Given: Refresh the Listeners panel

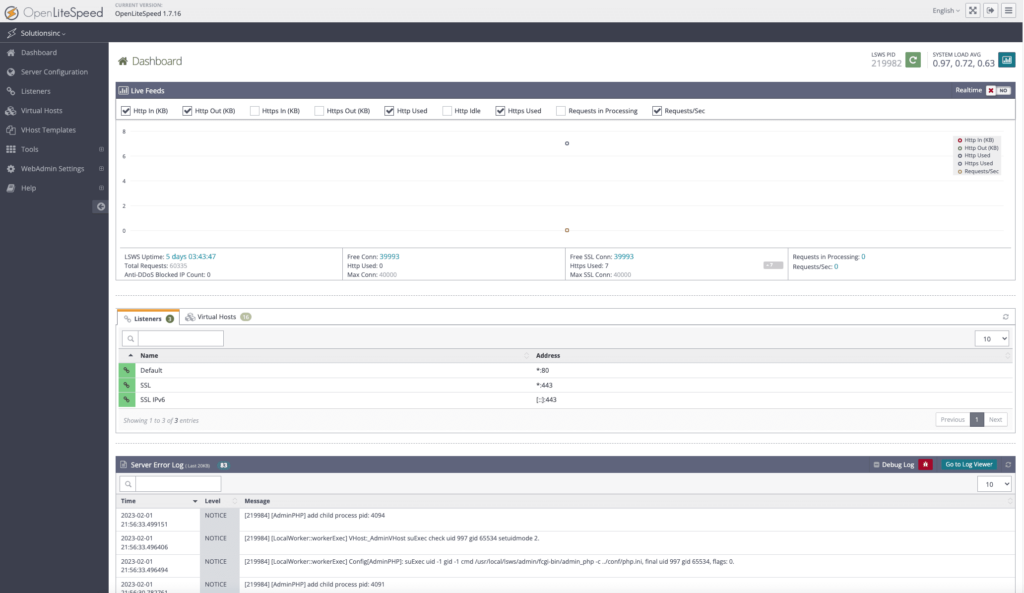Looking at the screenshot, I should [1006, 317].
